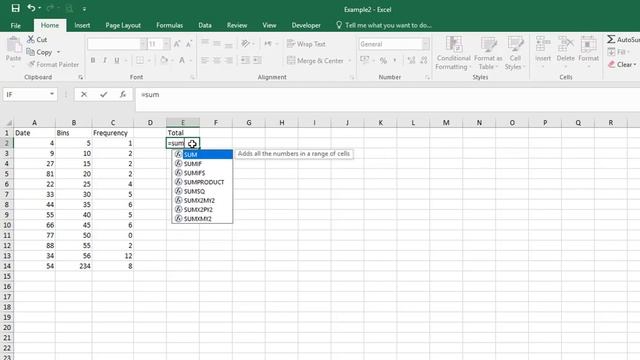Click the Decrease Decimal icon

tap(424, 60)
